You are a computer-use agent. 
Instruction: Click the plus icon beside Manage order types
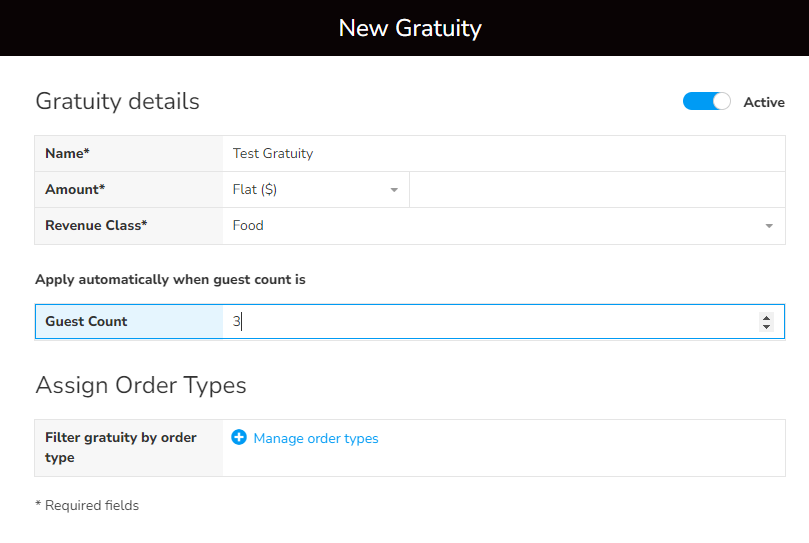pyautogui.click(x=239, y=438)
